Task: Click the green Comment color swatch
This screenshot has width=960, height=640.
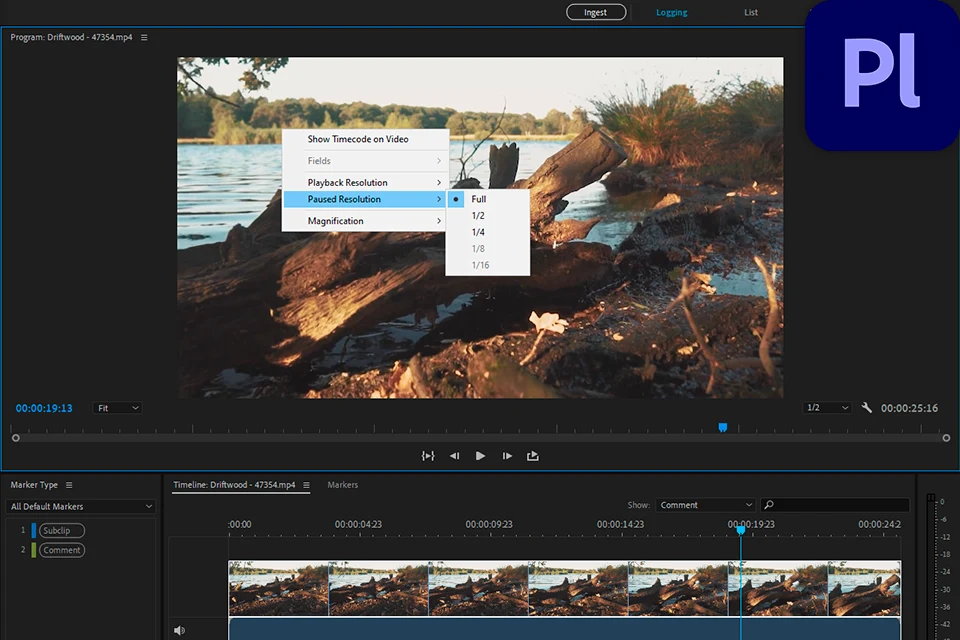Action: point(34,550)
